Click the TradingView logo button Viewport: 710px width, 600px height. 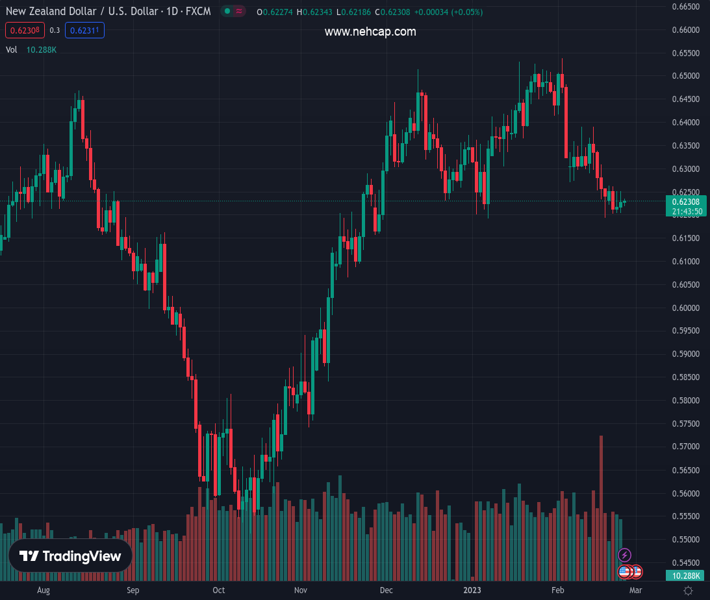[x=70, y=556]
